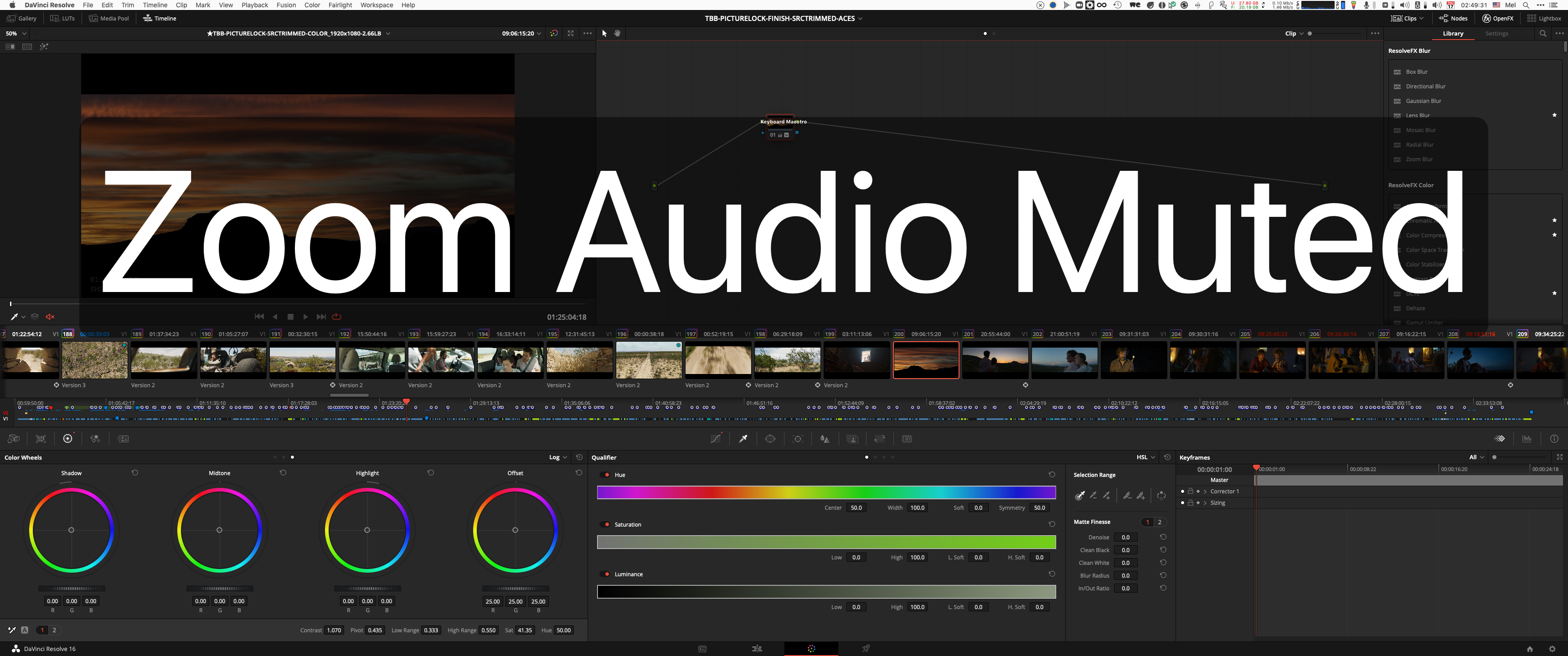This screenshot has height=656, width=1568.
Task: Open Project Settings gear icon
Action: [1552, 649]
